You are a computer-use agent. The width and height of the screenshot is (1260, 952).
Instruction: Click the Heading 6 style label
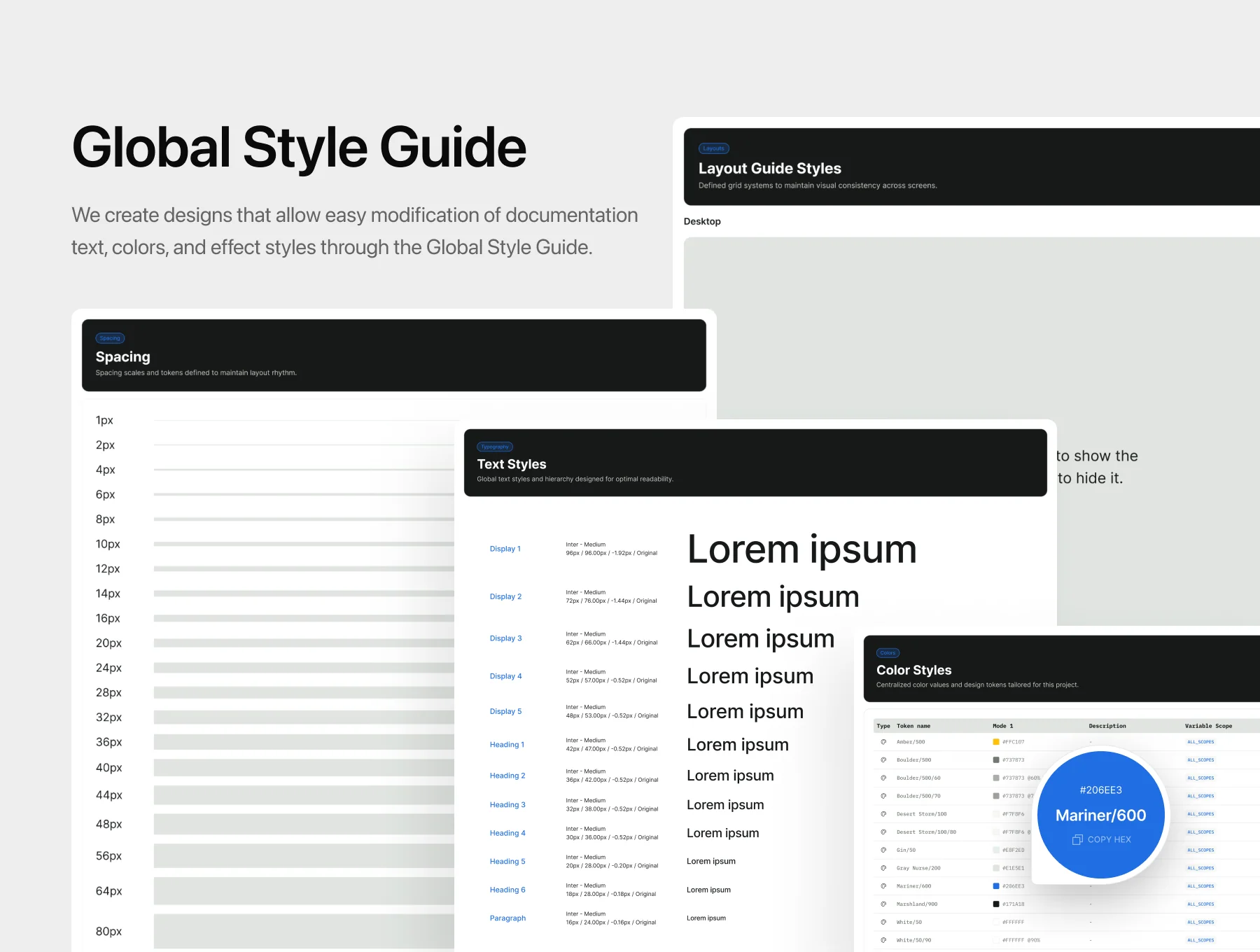pos(507,890)
